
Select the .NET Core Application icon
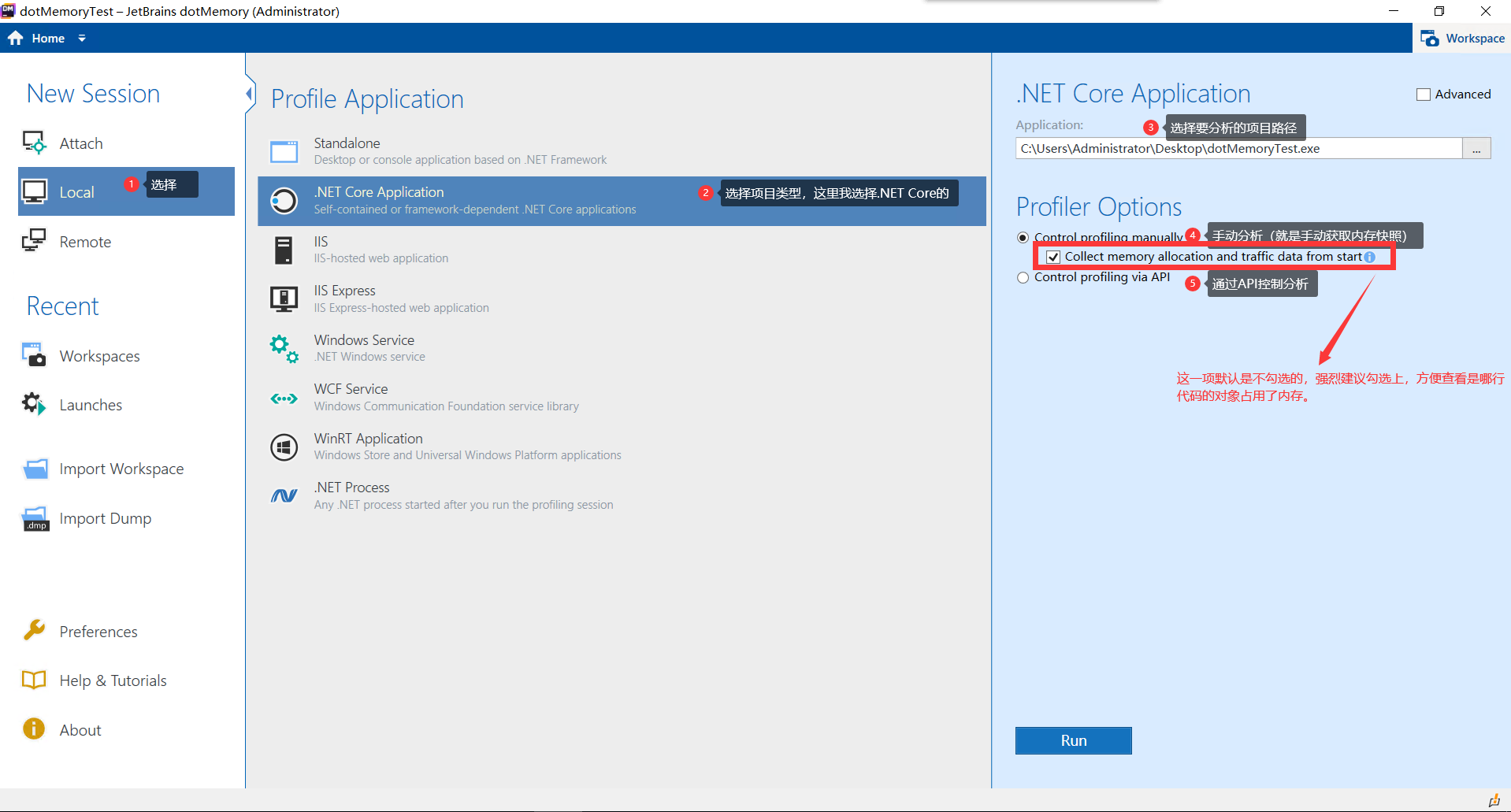point(284,201)
